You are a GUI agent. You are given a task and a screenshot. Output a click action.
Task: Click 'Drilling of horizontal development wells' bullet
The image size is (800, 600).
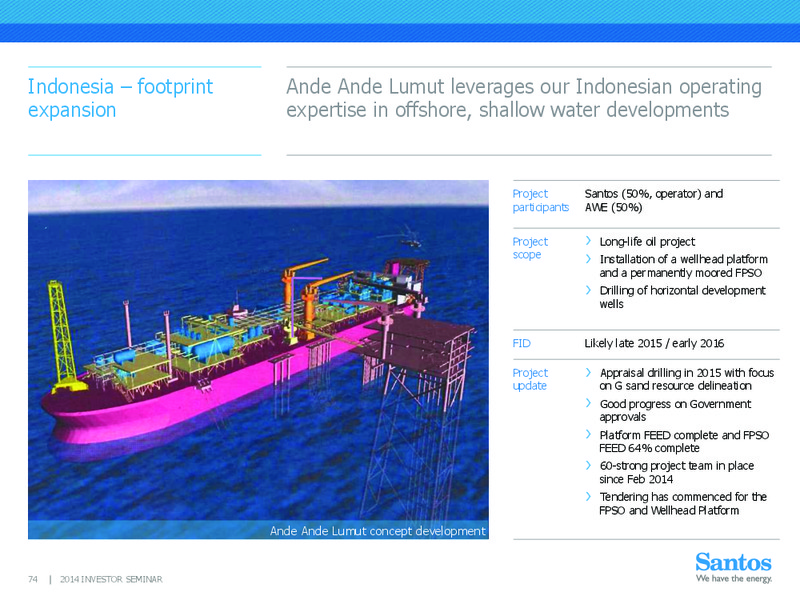[x=682, y=297]
